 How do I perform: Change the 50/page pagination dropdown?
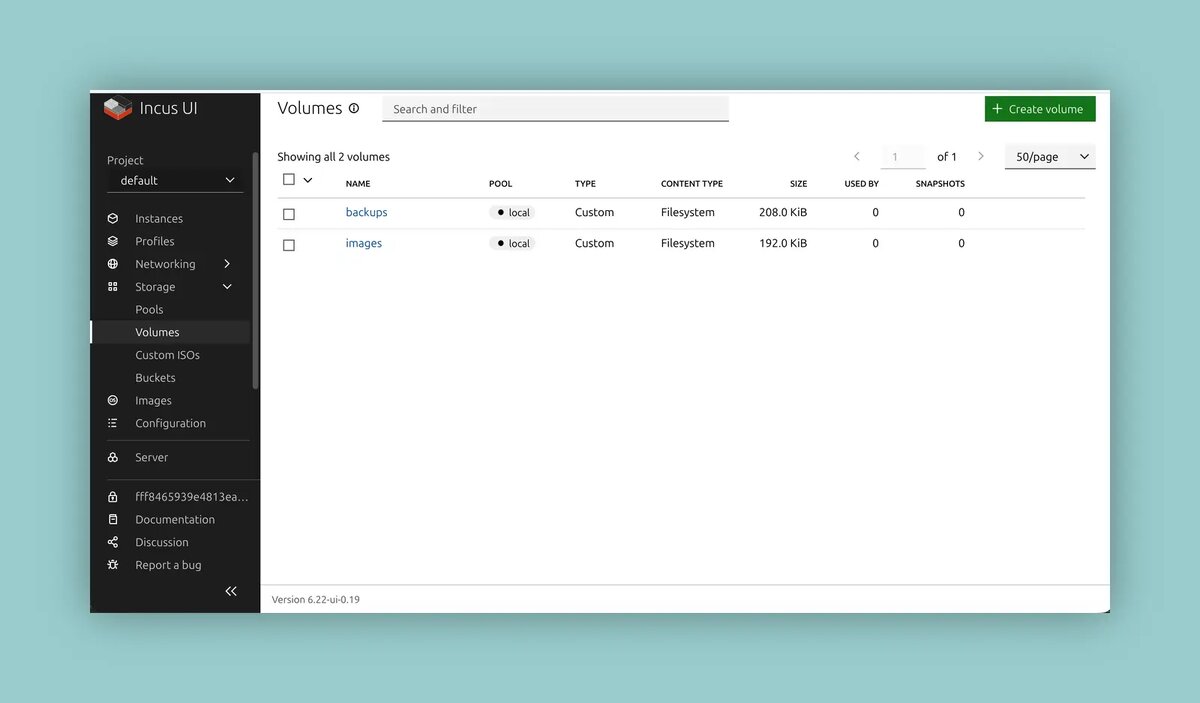(1049, 156)
